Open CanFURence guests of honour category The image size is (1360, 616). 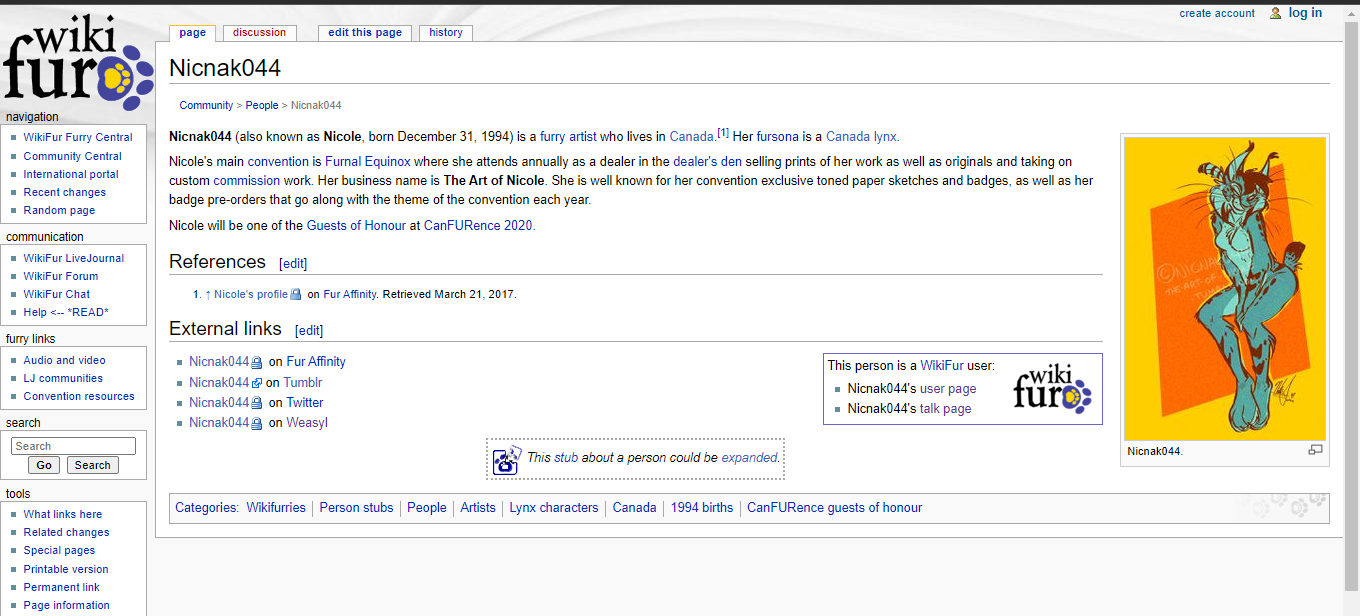835,508
